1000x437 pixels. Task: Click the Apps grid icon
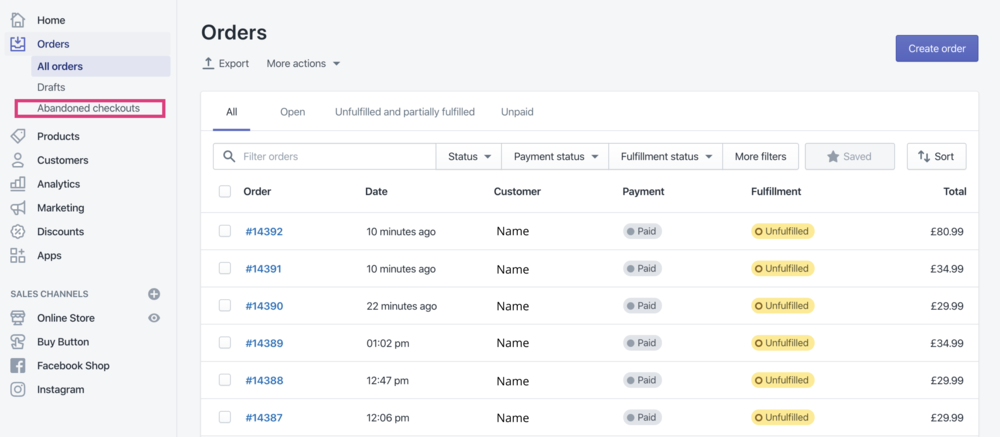pyautogui.click(x=18, y=256)
